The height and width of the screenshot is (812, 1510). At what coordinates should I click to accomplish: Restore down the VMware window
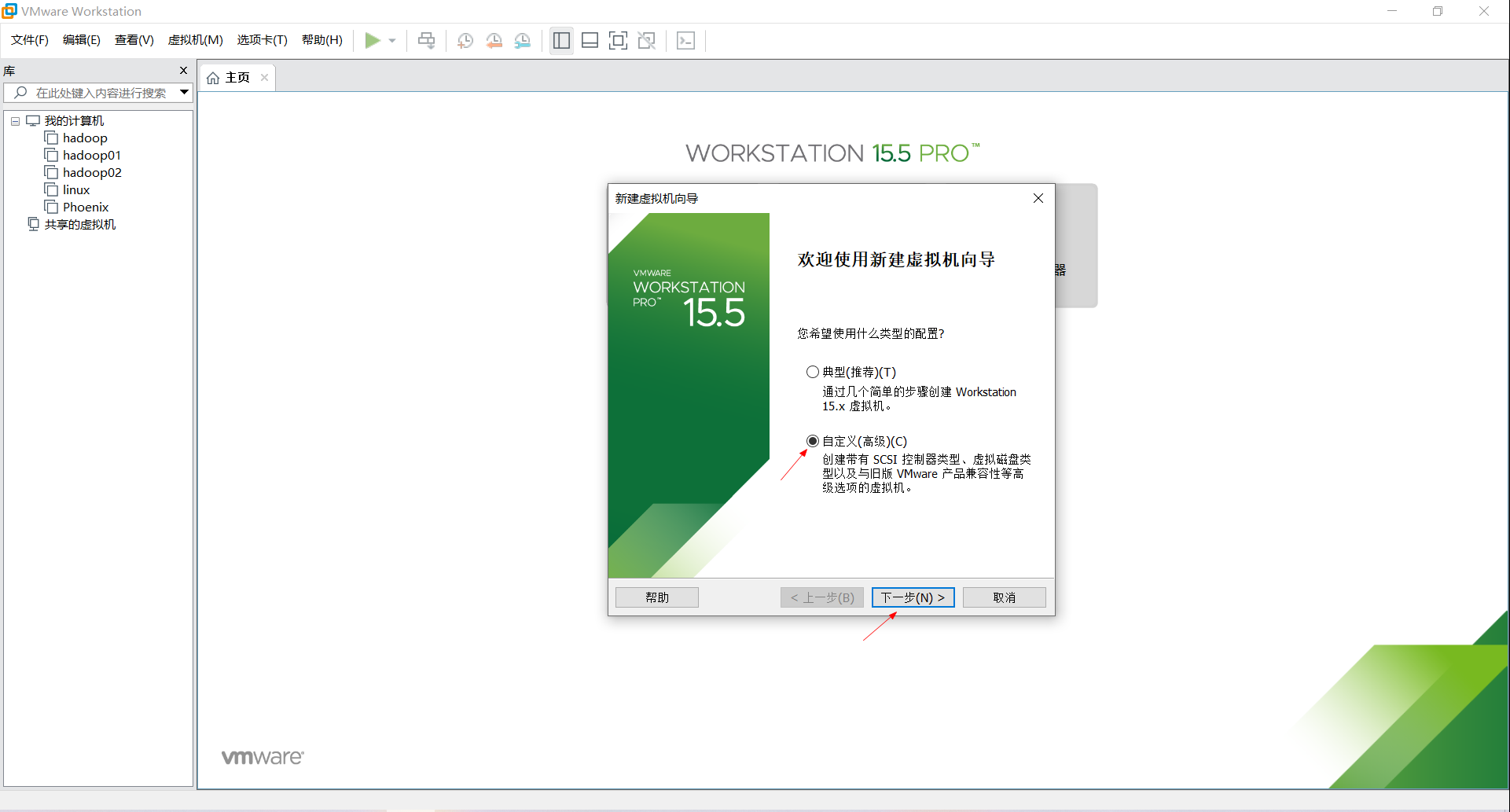click(x=1438, y=11)
